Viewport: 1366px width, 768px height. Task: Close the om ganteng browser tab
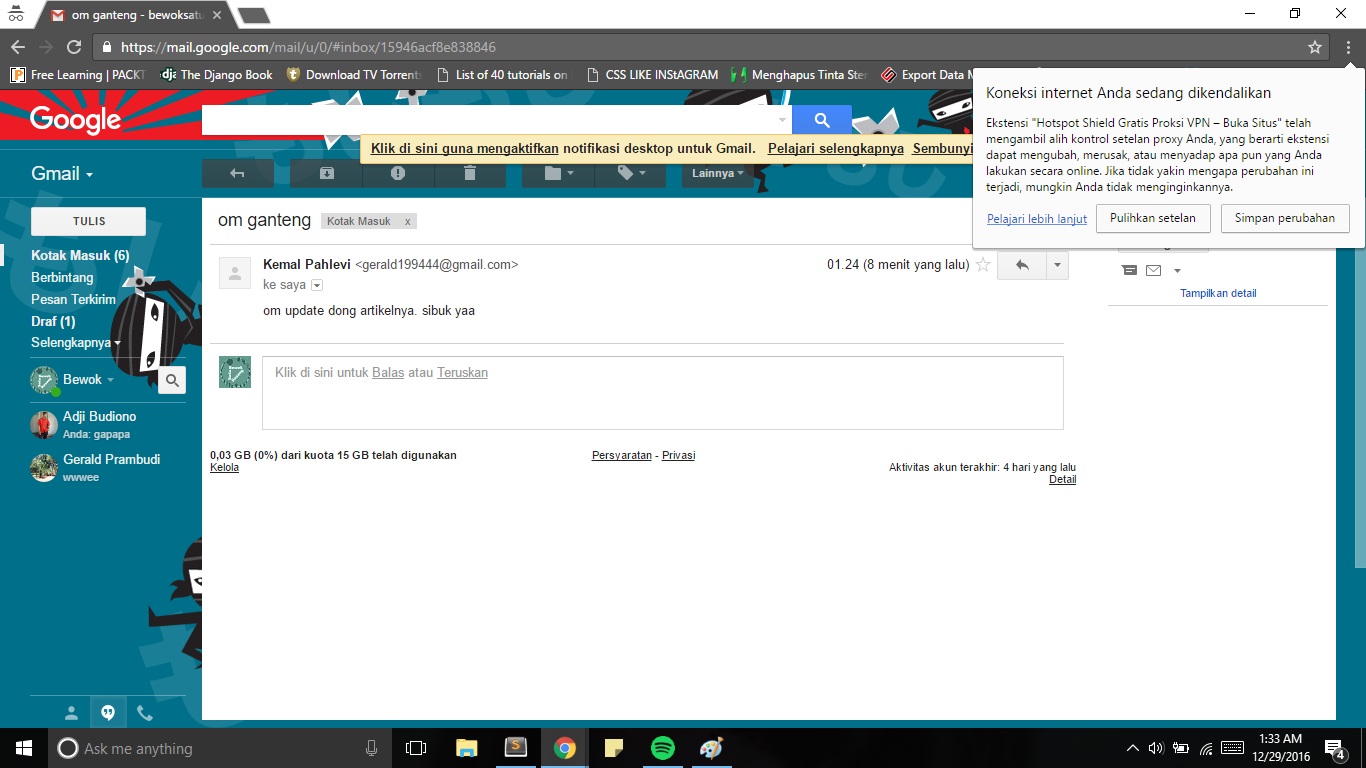(217, 15)
